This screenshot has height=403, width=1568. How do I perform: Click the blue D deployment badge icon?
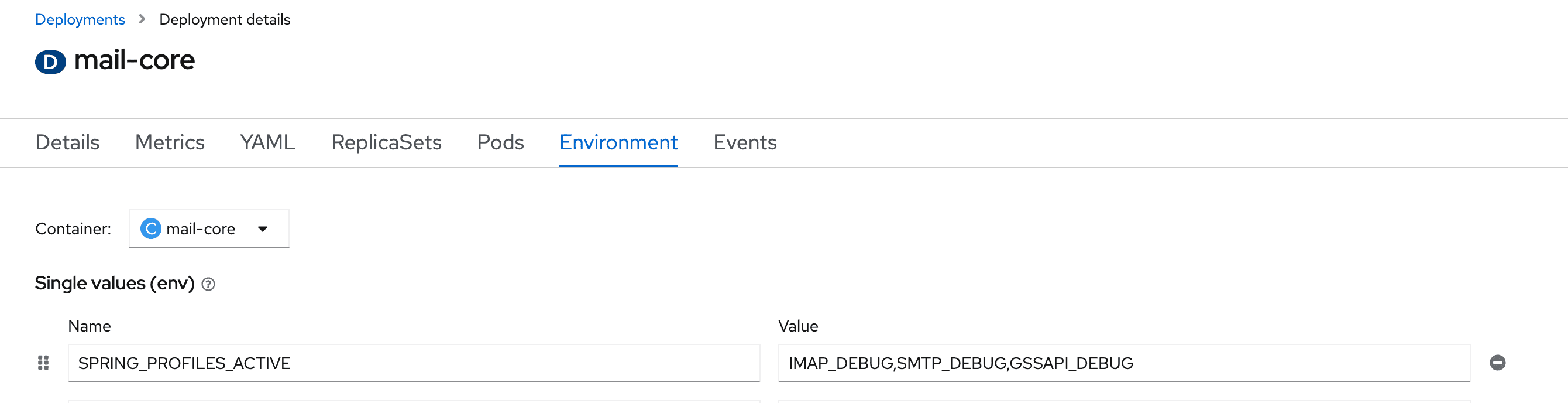coord(50,62)
